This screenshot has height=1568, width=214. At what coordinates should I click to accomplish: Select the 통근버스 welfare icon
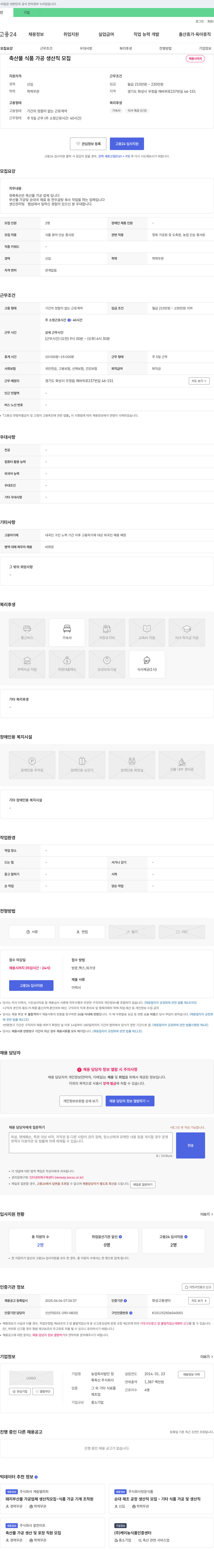point(27,632)
